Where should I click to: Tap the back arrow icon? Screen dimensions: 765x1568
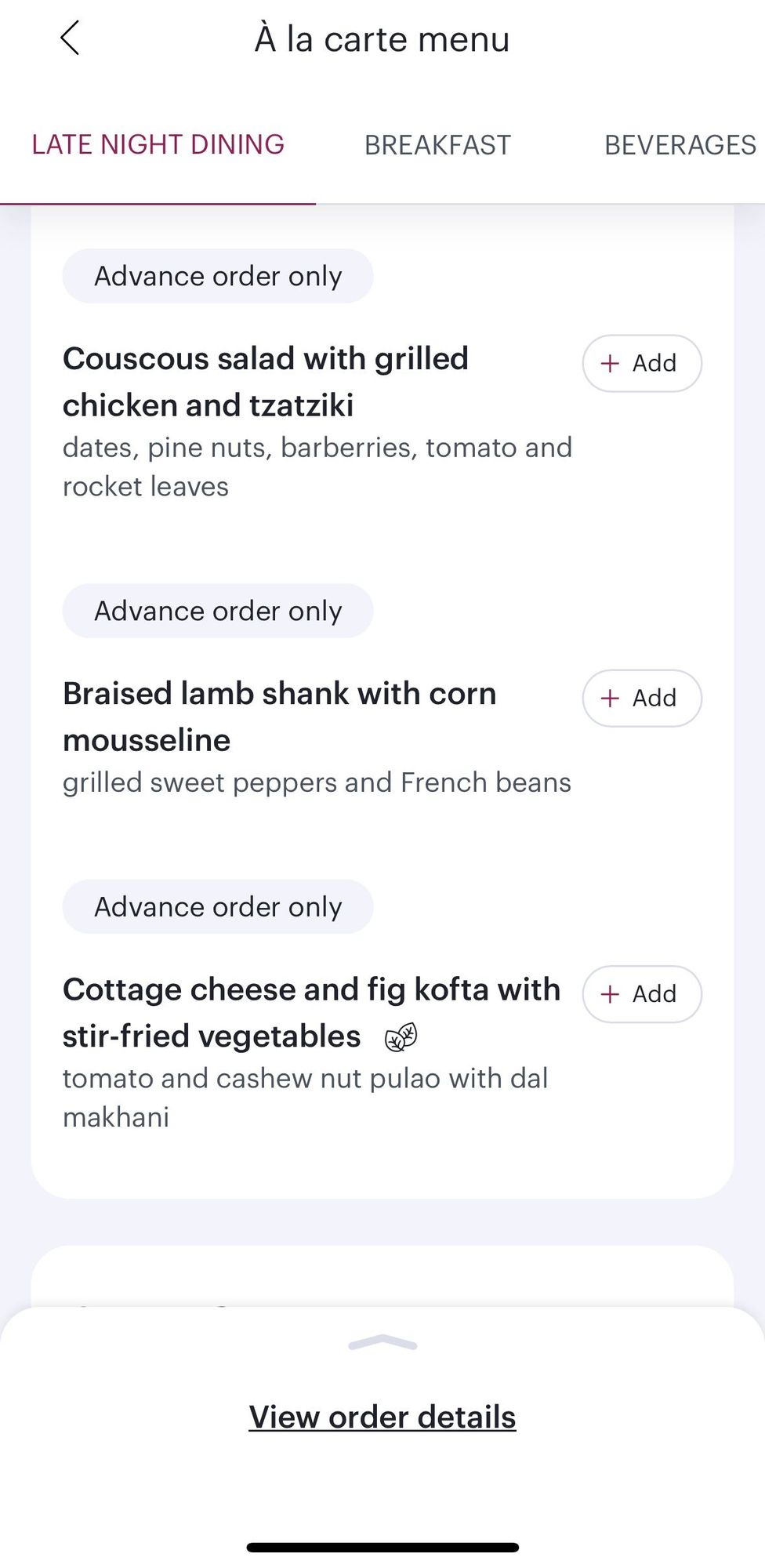[x=70, y=38]
